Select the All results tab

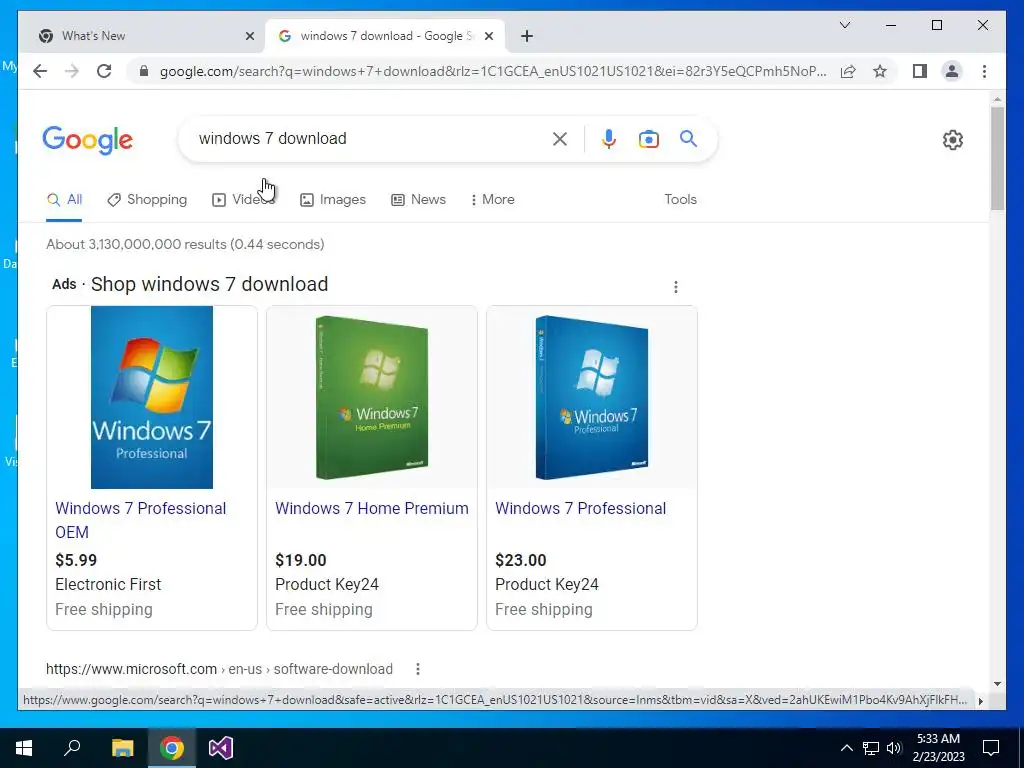pyautogui.click(x=65, y=199)
